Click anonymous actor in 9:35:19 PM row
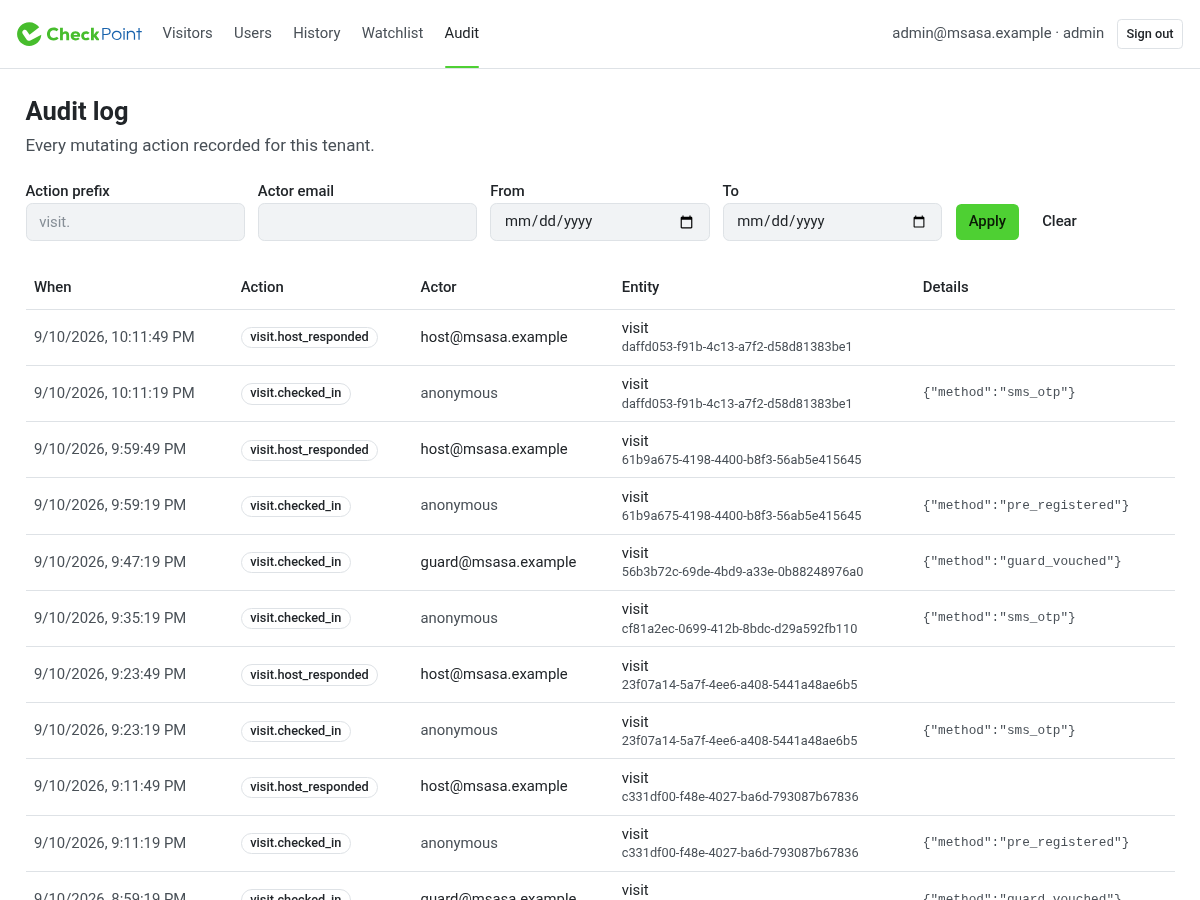The width and height of the screenshot is (1200, 900). pyautogui.click(x=459, y=618)
